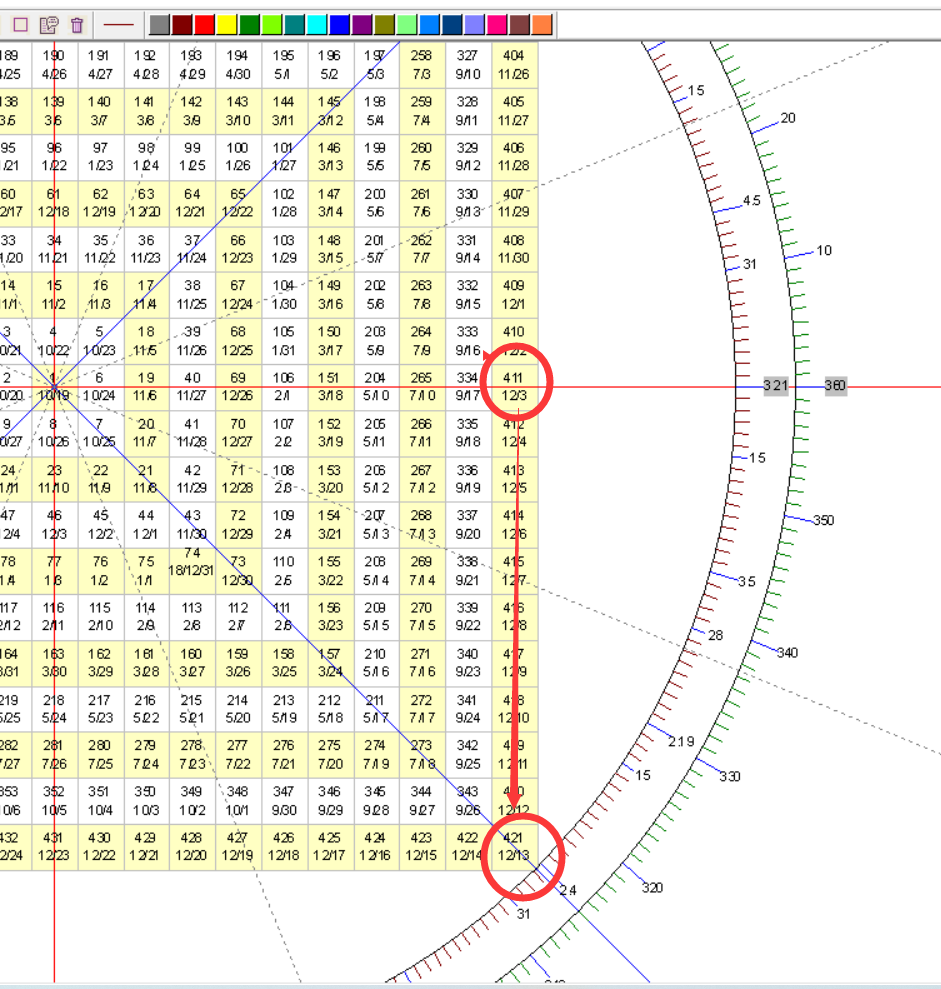Pick the cyan color swatch
This screenshot has height=989, width=941.
pos(317,25)
